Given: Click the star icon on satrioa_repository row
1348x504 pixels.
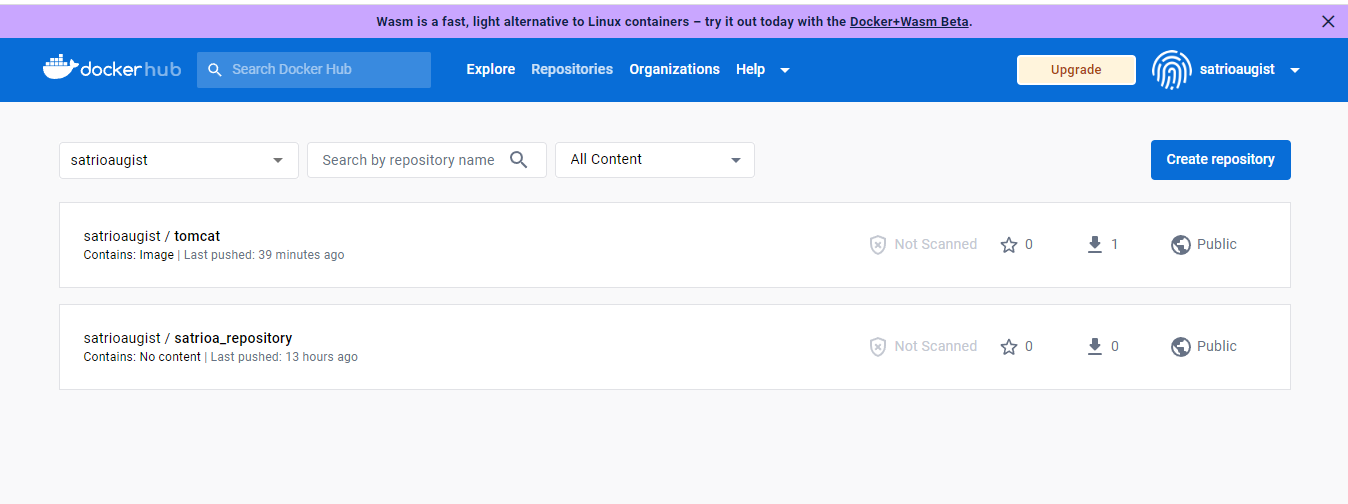Looking at the screenshot, I should (1008, 347).
